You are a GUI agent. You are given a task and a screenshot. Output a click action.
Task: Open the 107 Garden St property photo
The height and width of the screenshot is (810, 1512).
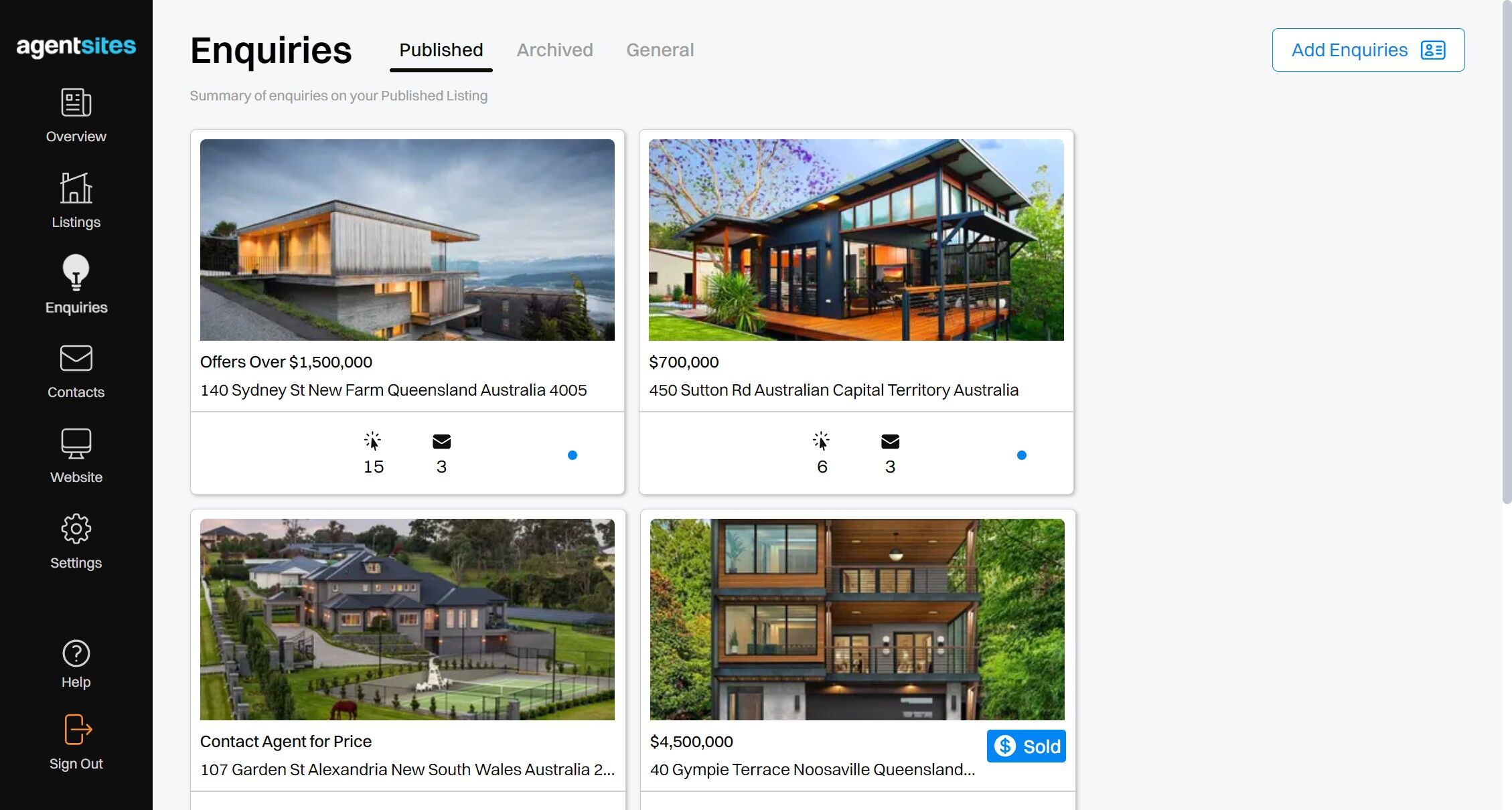coord(407,619)
